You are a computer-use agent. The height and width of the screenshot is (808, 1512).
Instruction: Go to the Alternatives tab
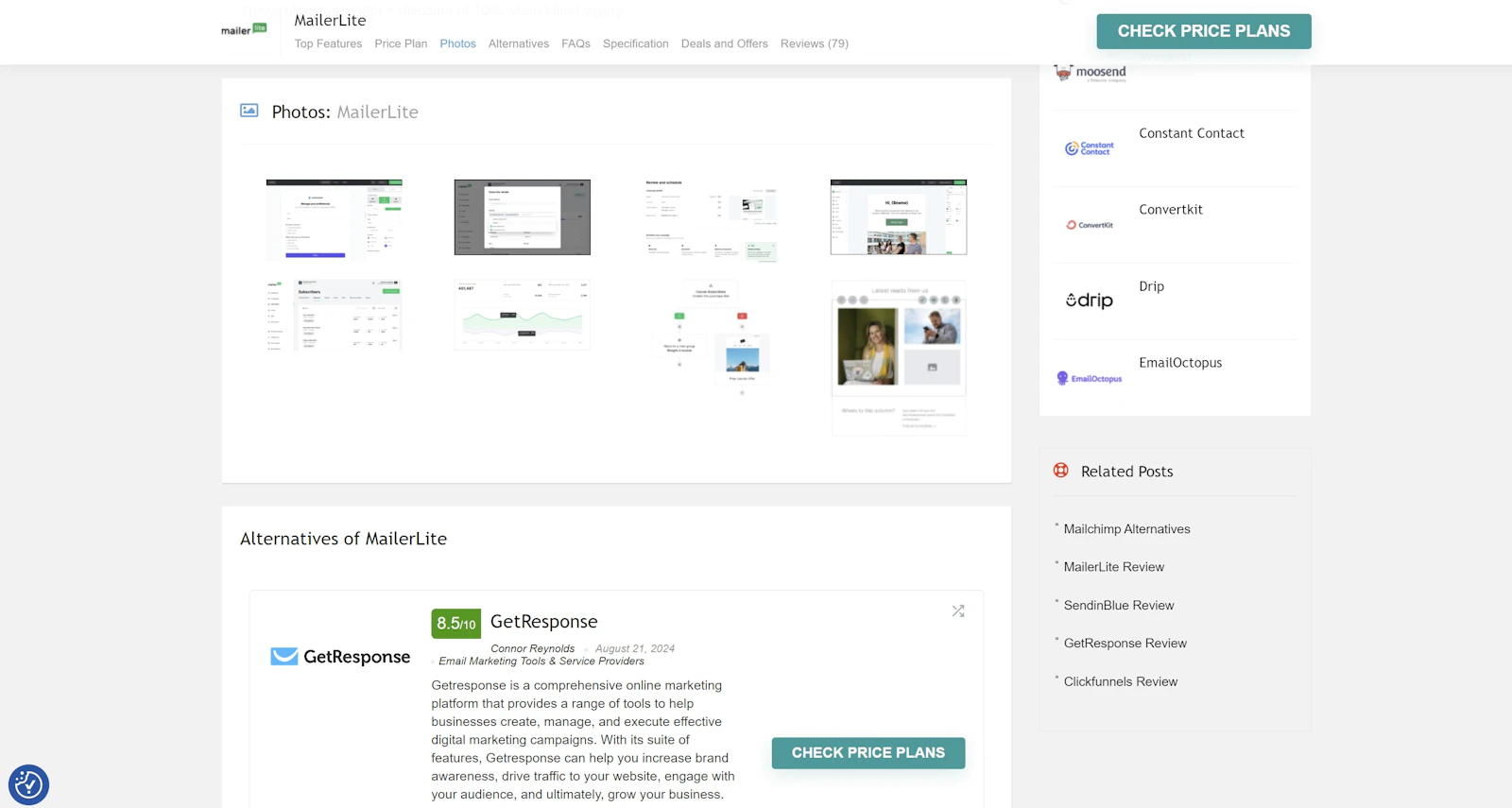(x=519, y=43)
